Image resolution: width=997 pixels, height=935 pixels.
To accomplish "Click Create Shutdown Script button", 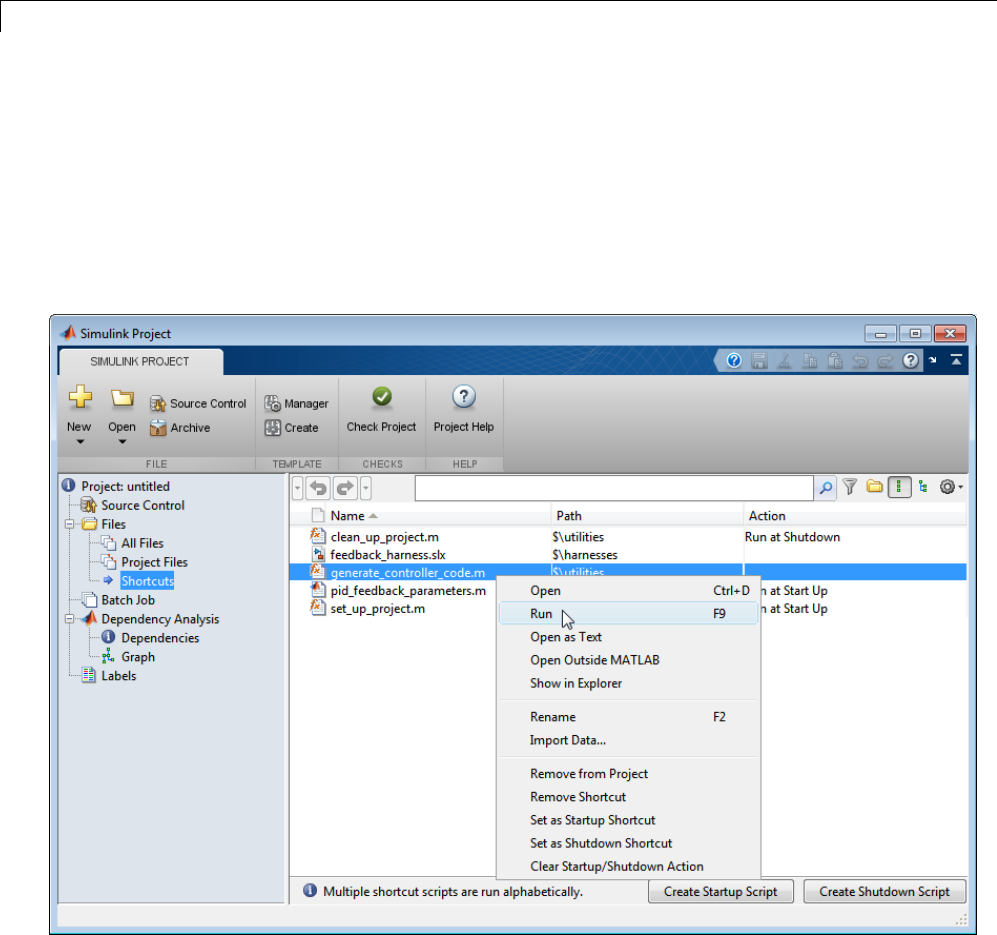I will [x=884, y=892].
